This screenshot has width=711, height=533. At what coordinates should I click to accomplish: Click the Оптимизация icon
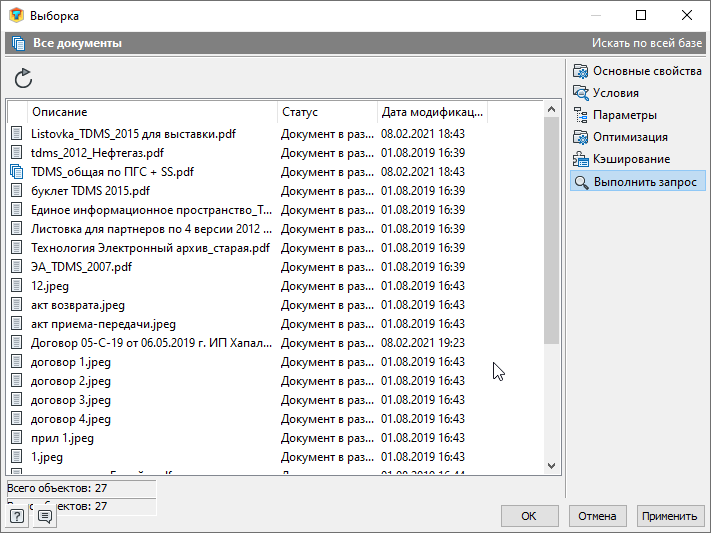click(x=580, y=138)
